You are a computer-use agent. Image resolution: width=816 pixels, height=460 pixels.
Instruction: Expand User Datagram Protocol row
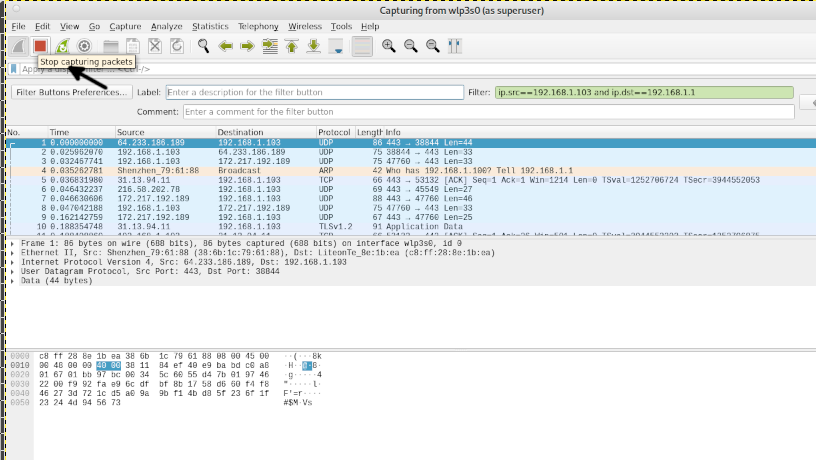click(12, 272)
